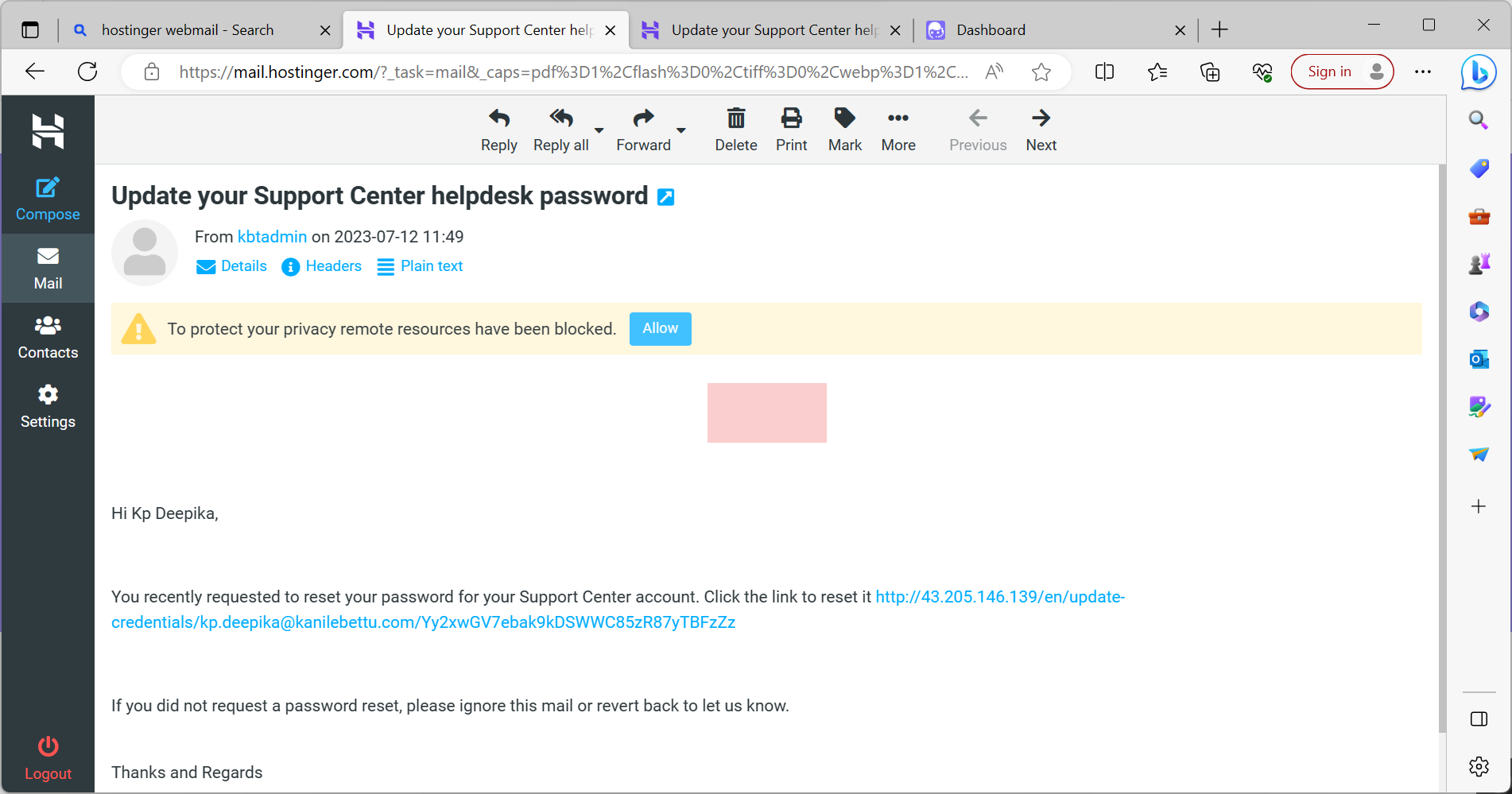Expand the Forward options arrow
The height and width of the screenshot is (794, 1512).
[681, 130]
